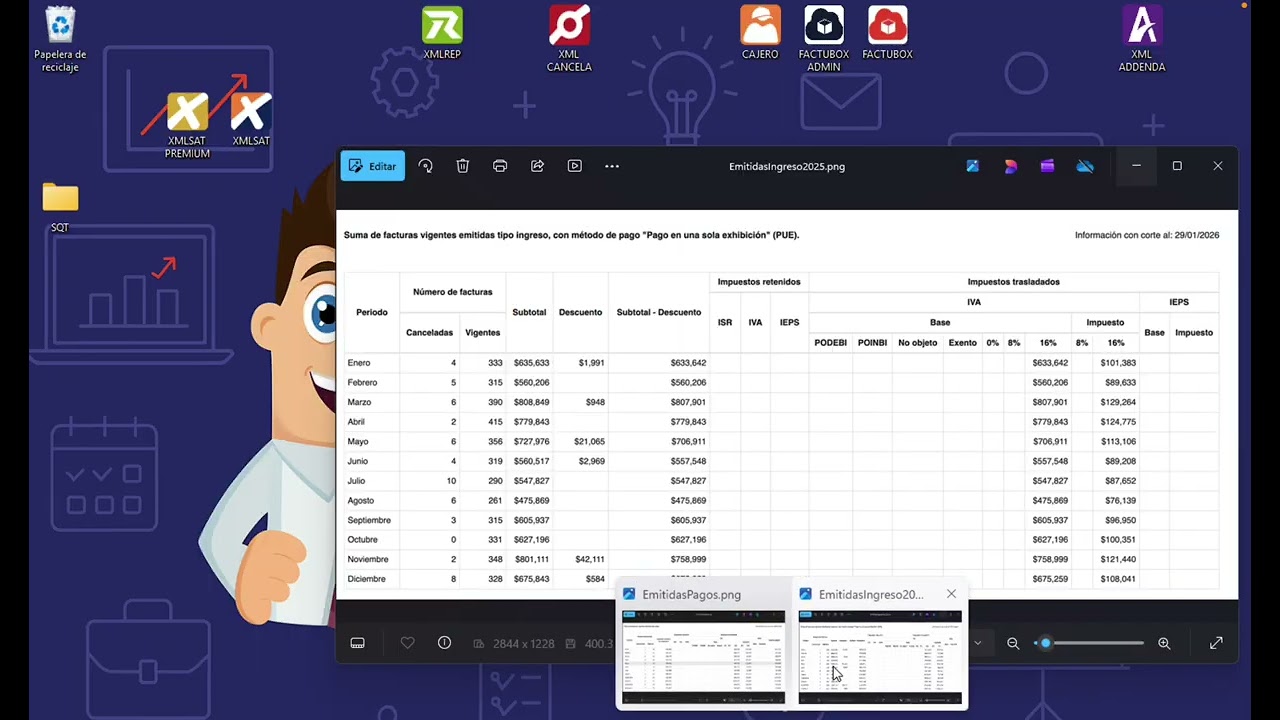1280x720 pixels.
Task: Click the 'Enero' period cell
Action: (359, 363)
